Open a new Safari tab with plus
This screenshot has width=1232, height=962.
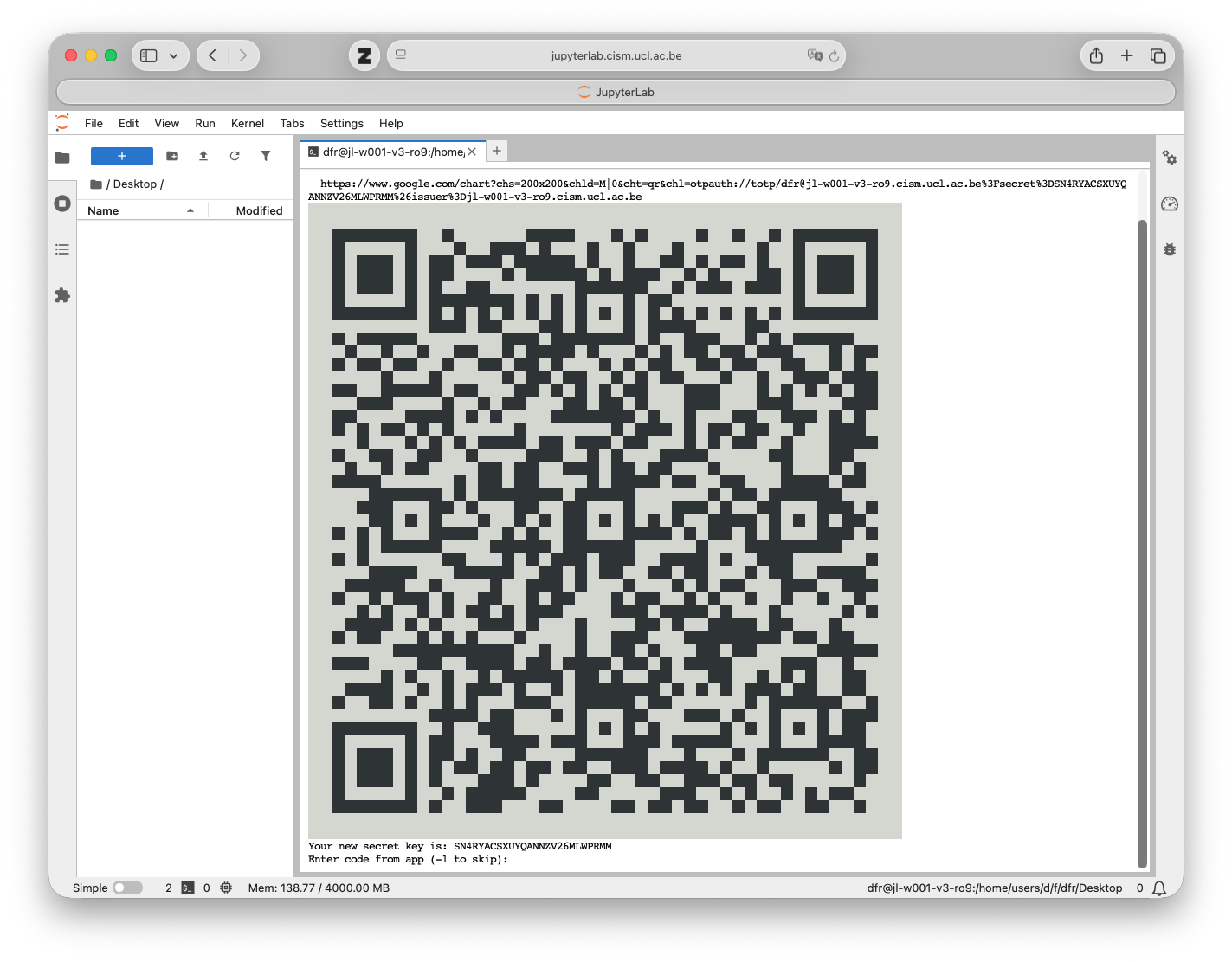point(1126,55)
